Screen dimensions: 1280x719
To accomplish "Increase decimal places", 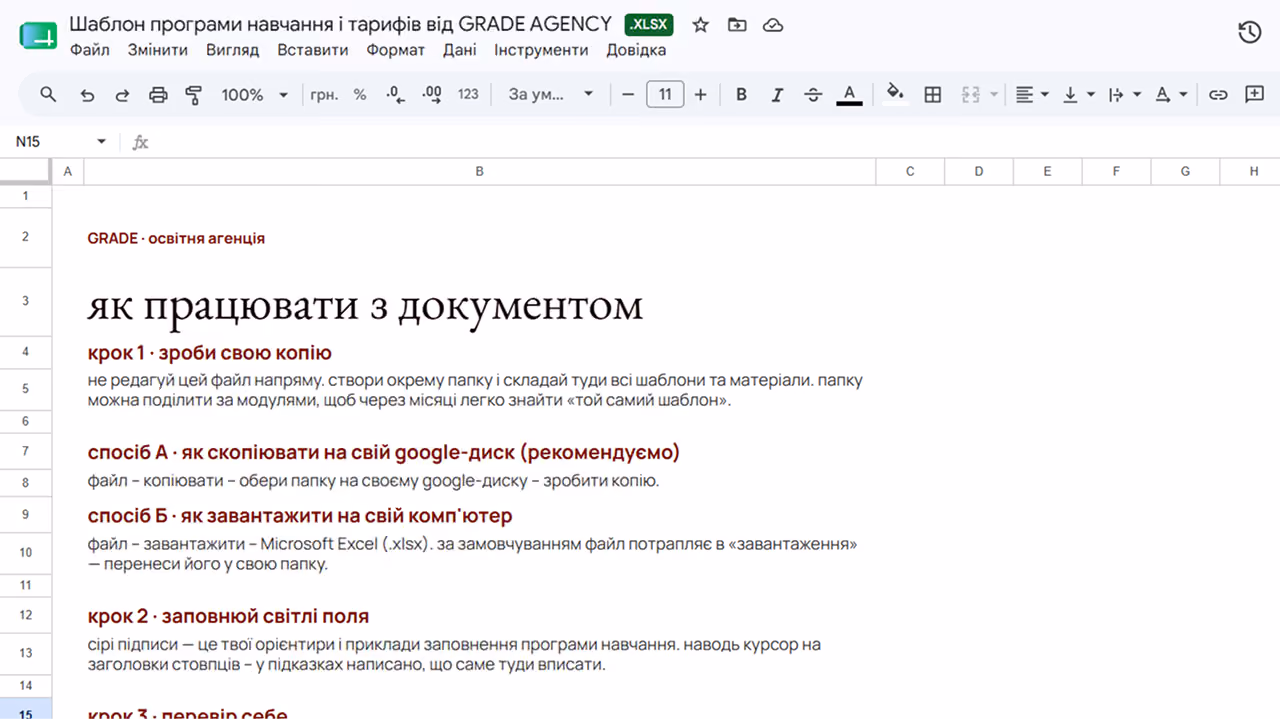I will tap(432, 95).
